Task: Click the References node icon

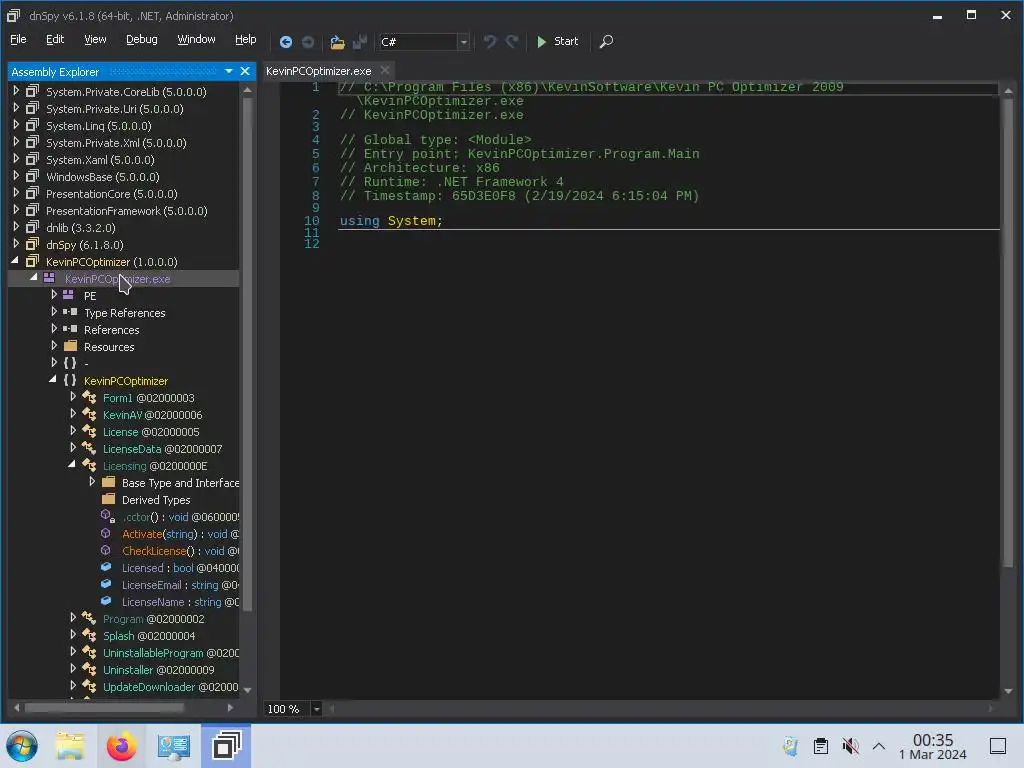Action: 70,329
